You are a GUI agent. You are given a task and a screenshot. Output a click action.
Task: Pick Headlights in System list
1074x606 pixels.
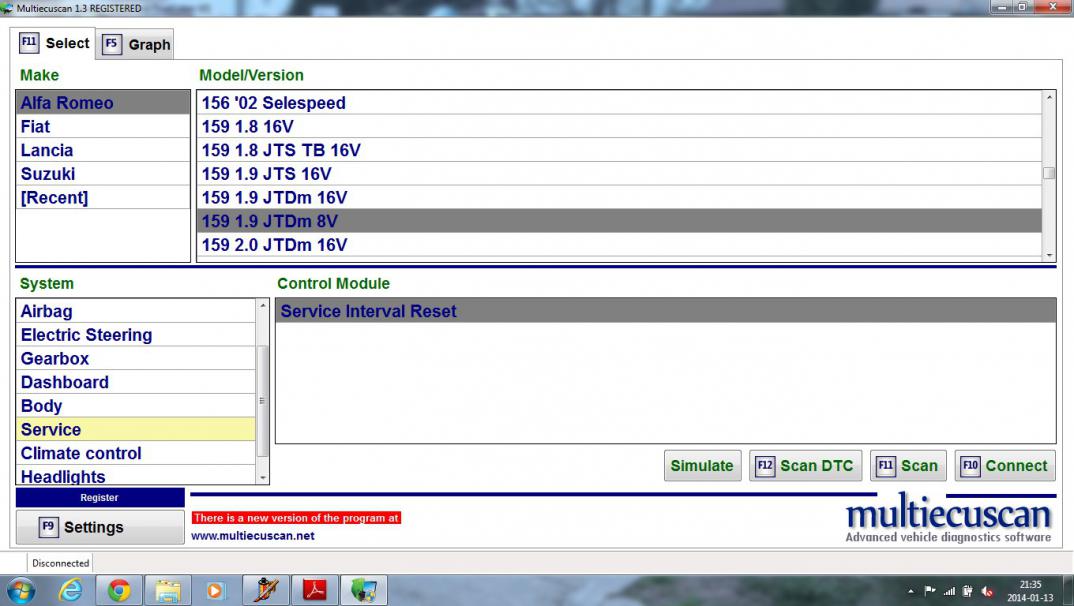136,475
